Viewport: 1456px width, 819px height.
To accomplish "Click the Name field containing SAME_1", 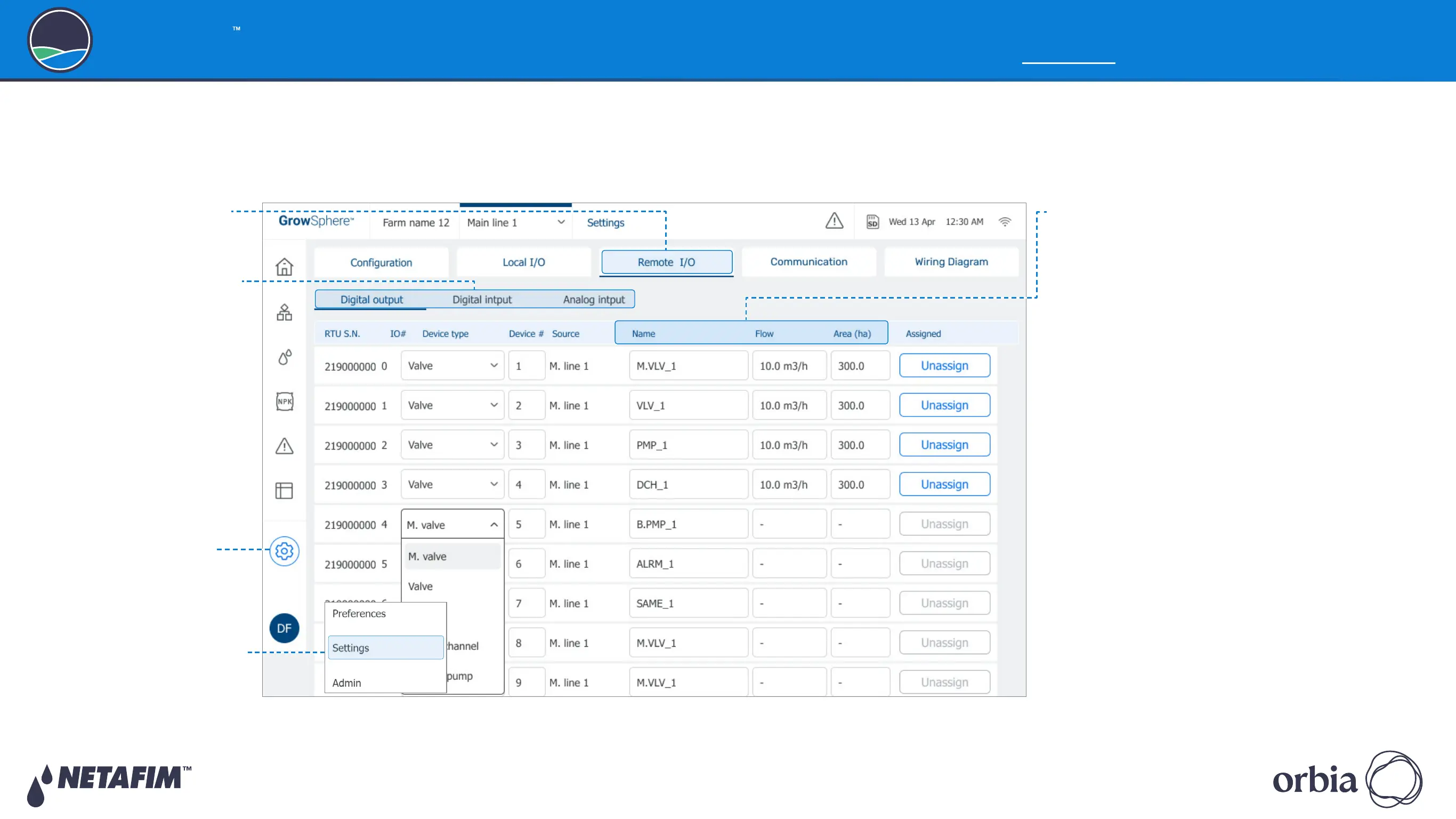I will tap(689, 603).
